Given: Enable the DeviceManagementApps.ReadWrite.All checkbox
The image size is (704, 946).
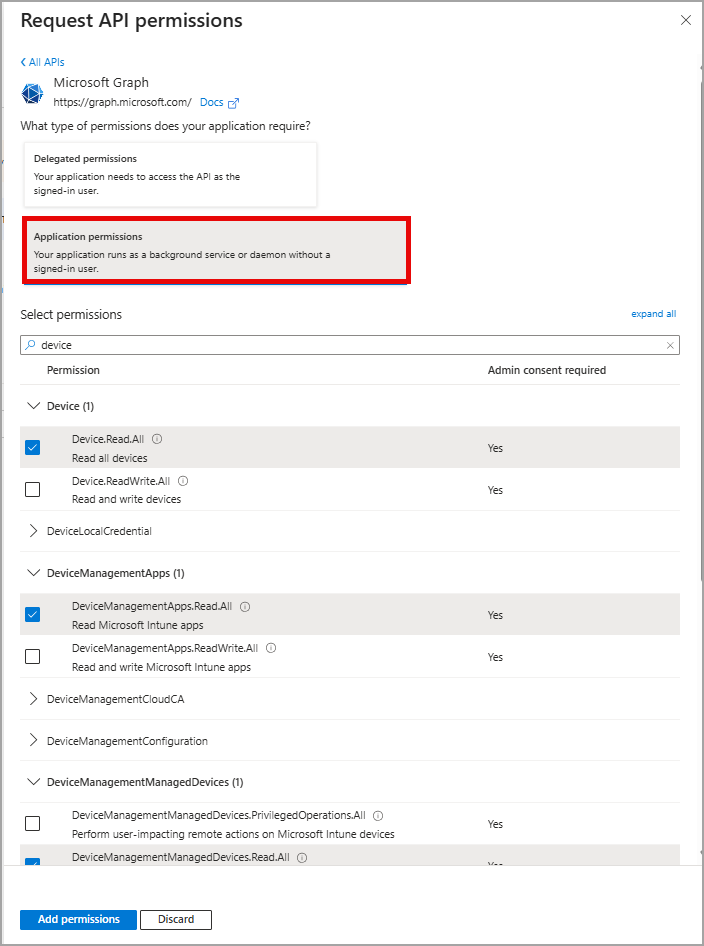Looking at the screenshot, I should (32, 656).
